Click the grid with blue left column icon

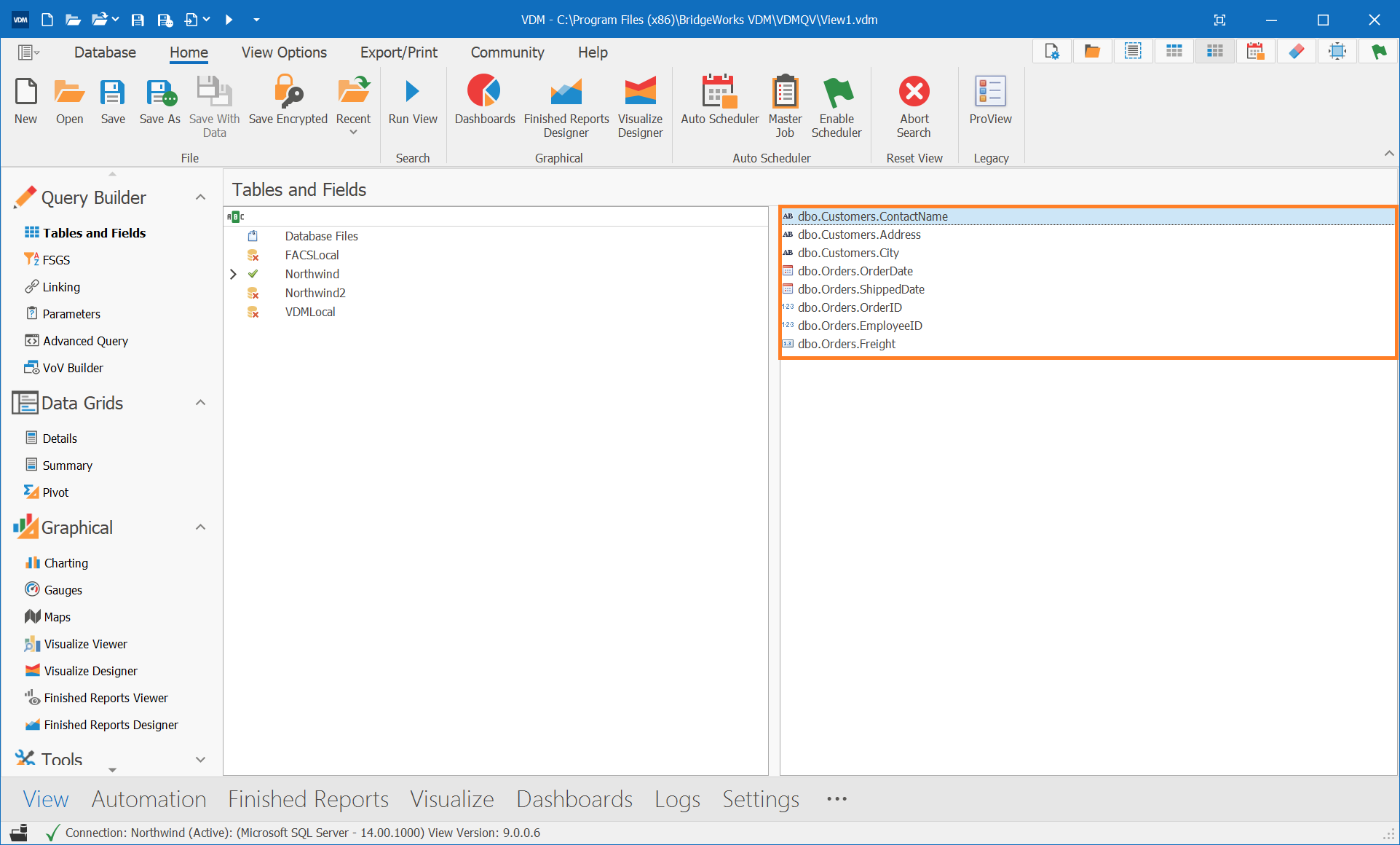click(1214, 52)
